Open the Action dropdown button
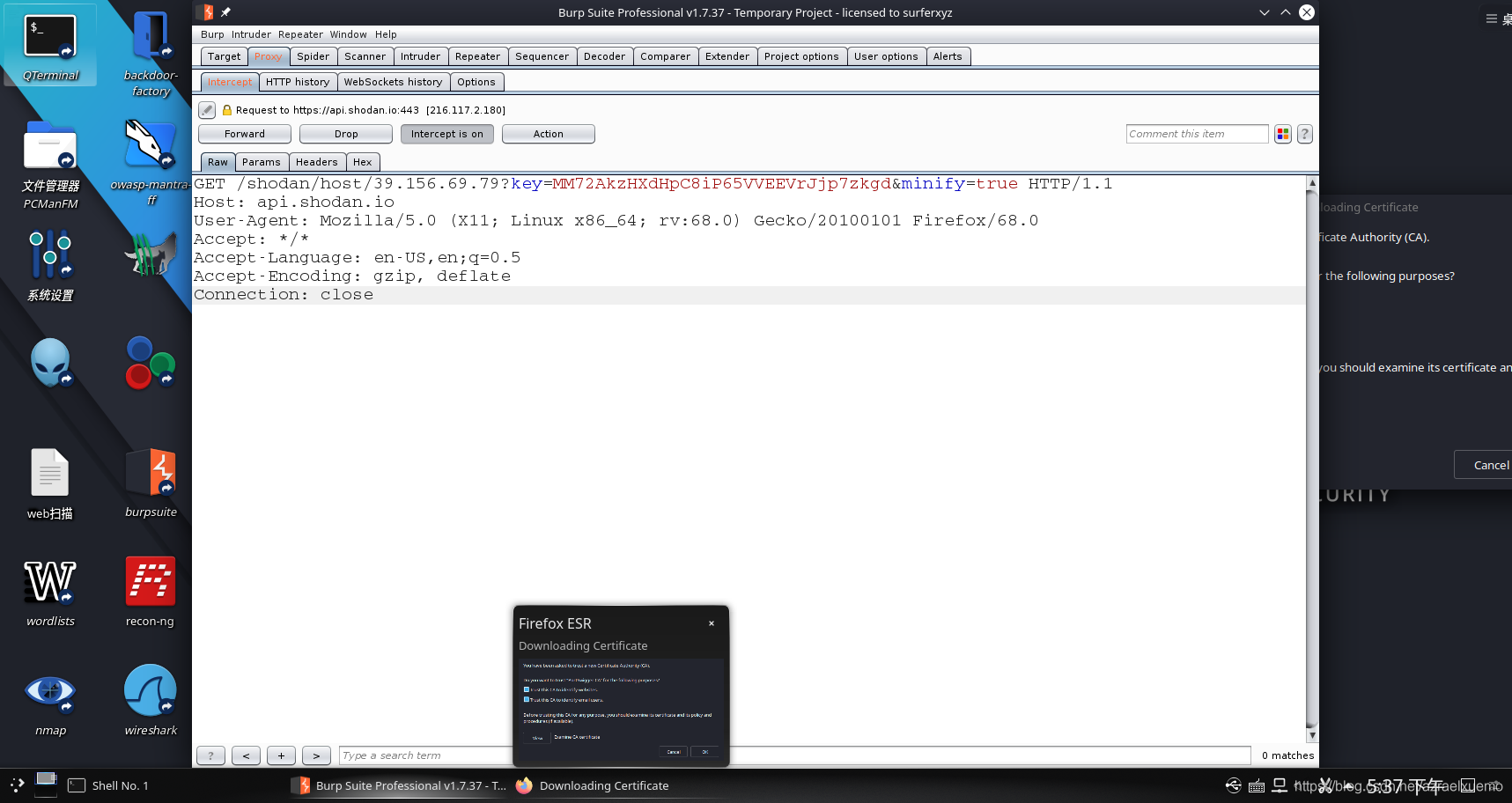Screen dimensions: 1512x803 click(549, 134)
